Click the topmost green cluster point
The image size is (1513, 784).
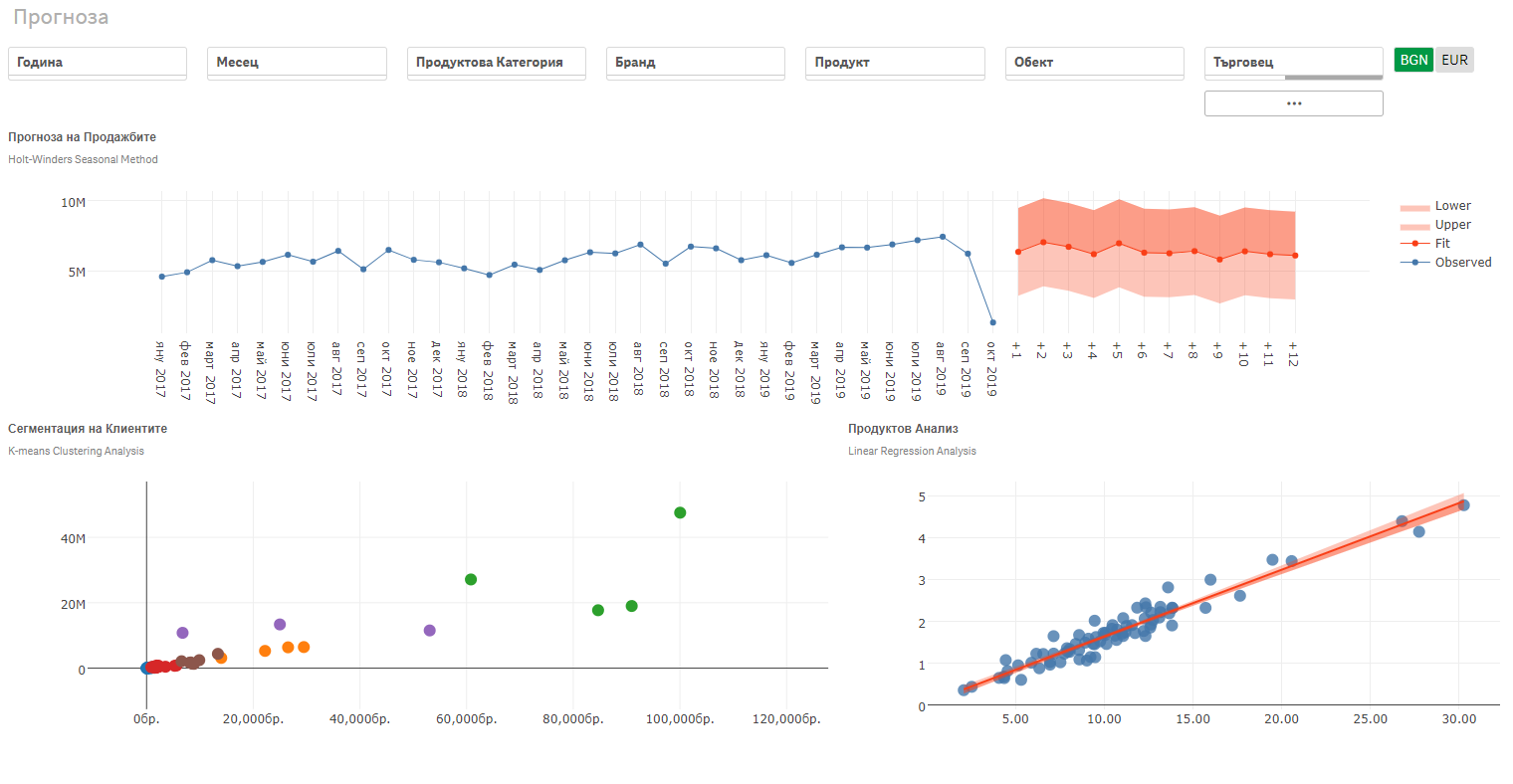click(680, 513)
